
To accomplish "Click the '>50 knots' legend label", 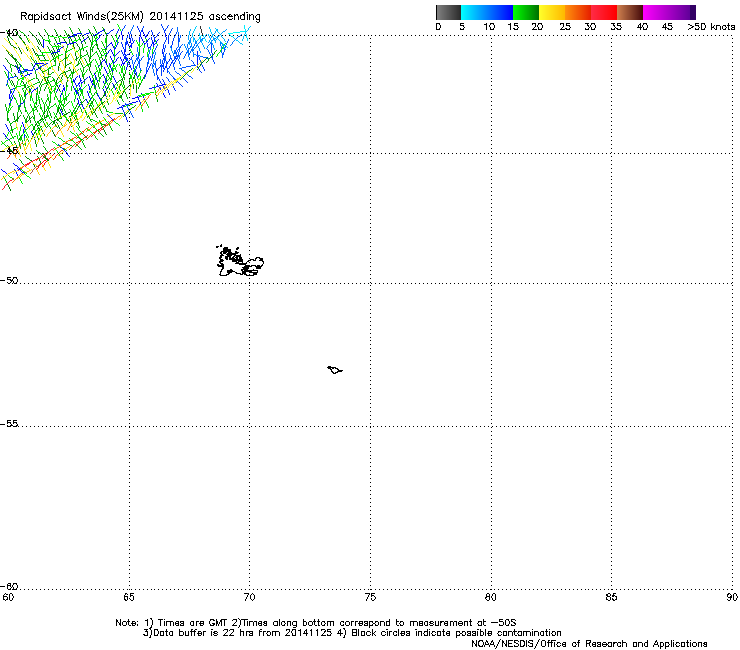I will click(711, 27).
